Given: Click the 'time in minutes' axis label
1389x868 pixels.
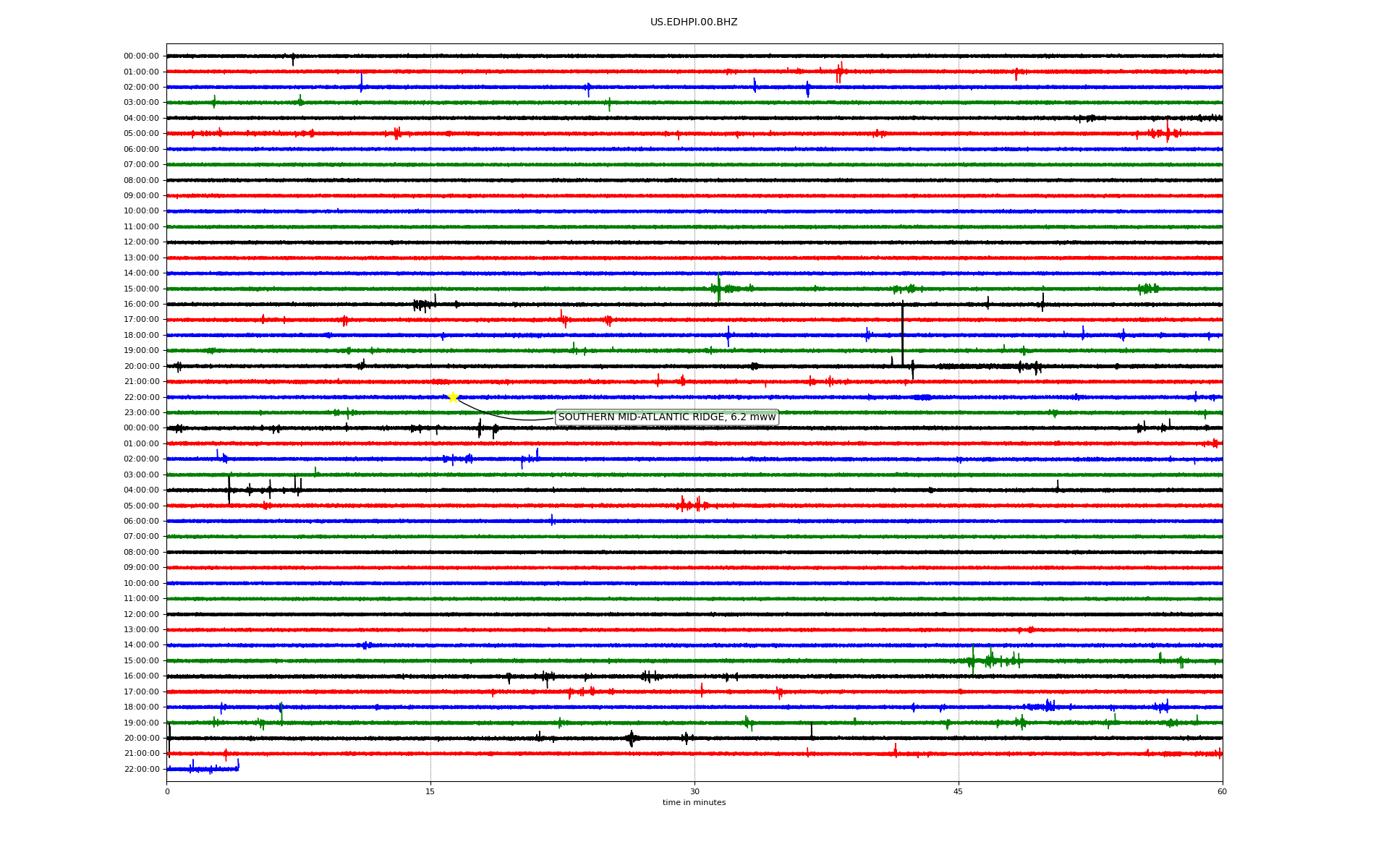Looking at the screenshot, I should [694, 803].
